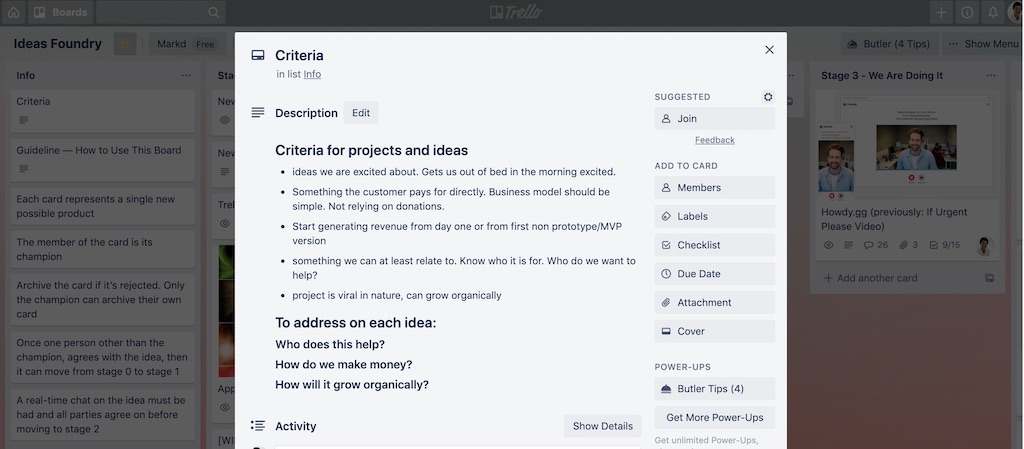Click the Ideas Foundry board title

click(x=57, y=44)
